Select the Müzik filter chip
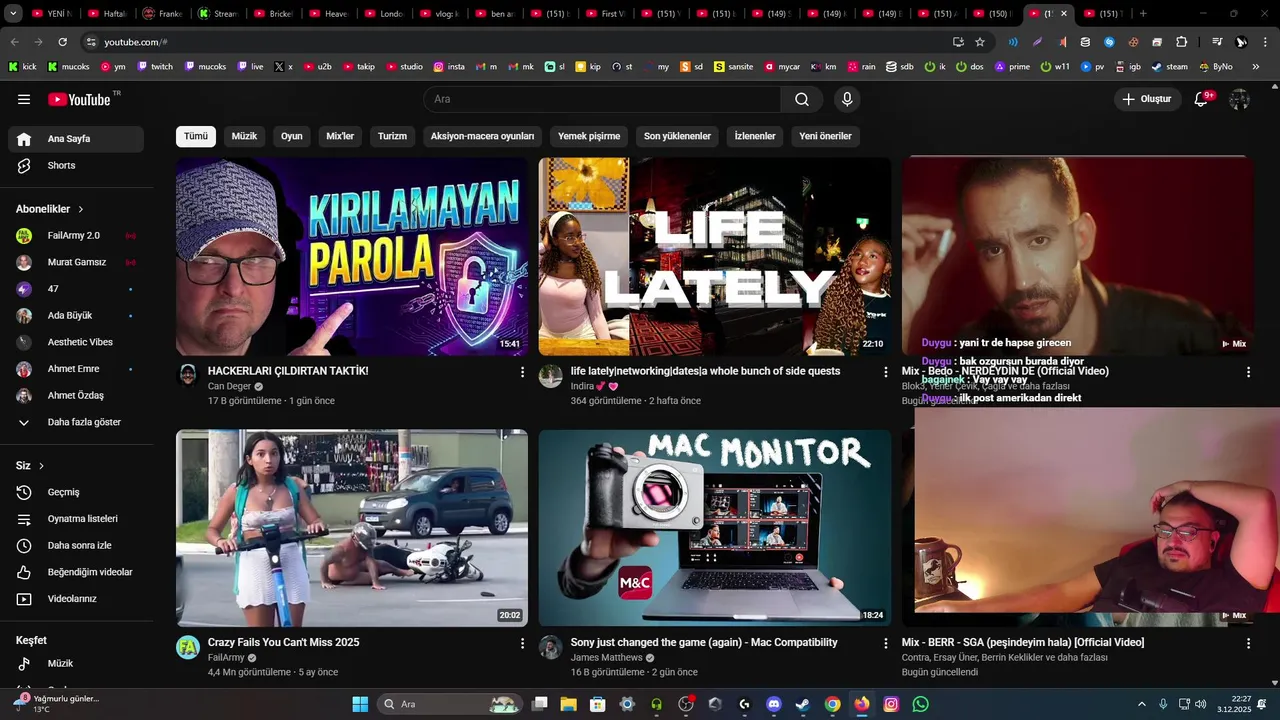The height and width of the screenshot is (720, 1280). click(244, 136)
